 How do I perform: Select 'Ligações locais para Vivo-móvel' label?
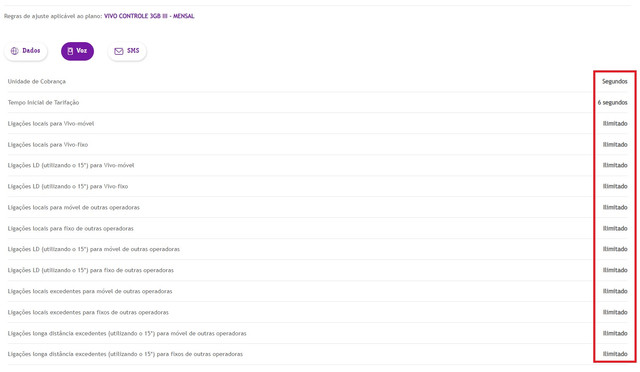point(51,124)
